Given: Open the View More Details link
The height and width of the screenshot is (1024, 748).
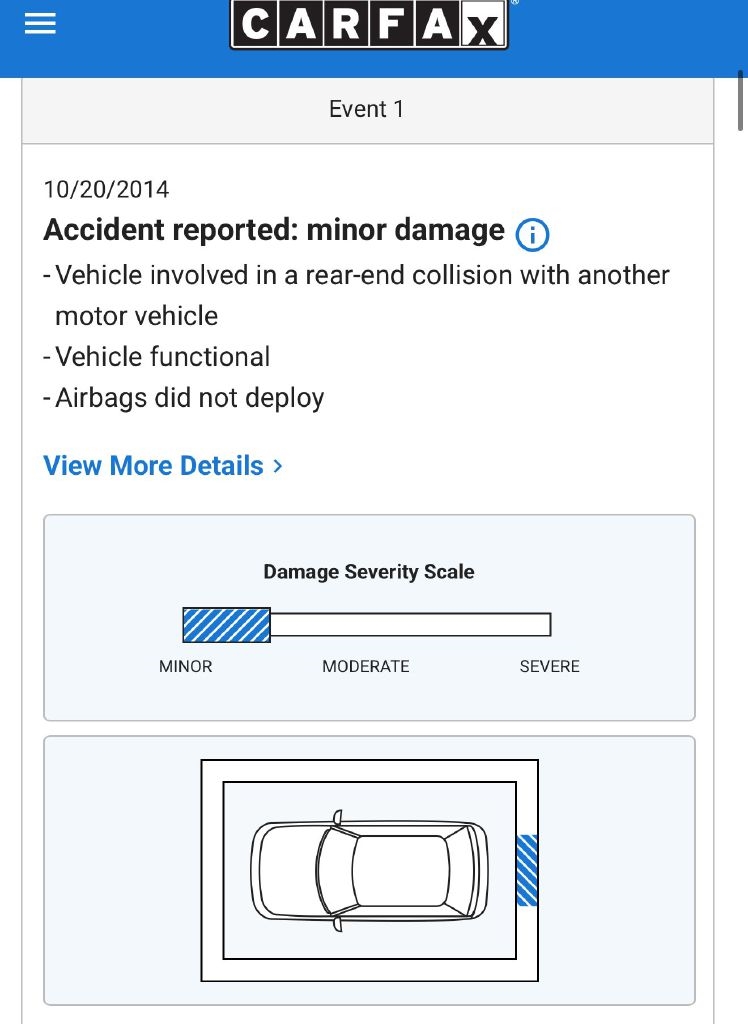Looking at the screenshot, I should coord(154,466).
